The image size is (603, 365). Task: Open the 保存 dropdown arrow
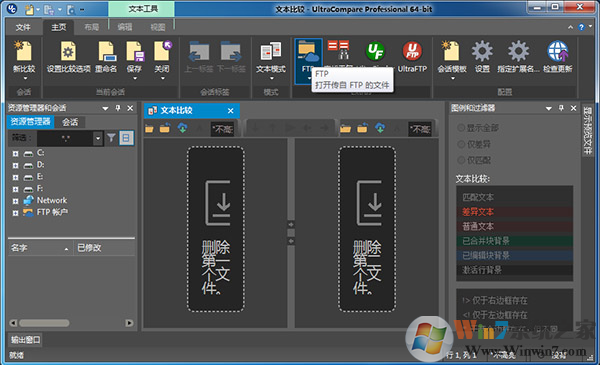tap(135, 78)
